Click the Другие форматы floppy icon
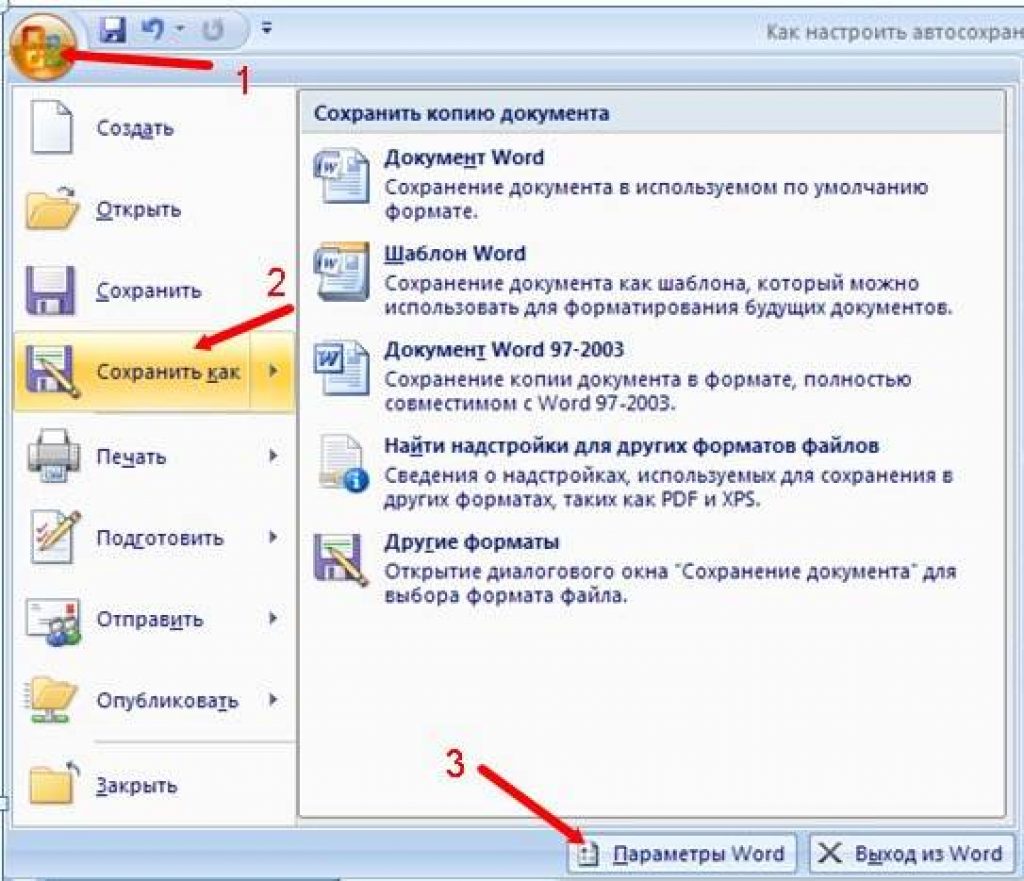1024x881 pixels. click(341, 559)
